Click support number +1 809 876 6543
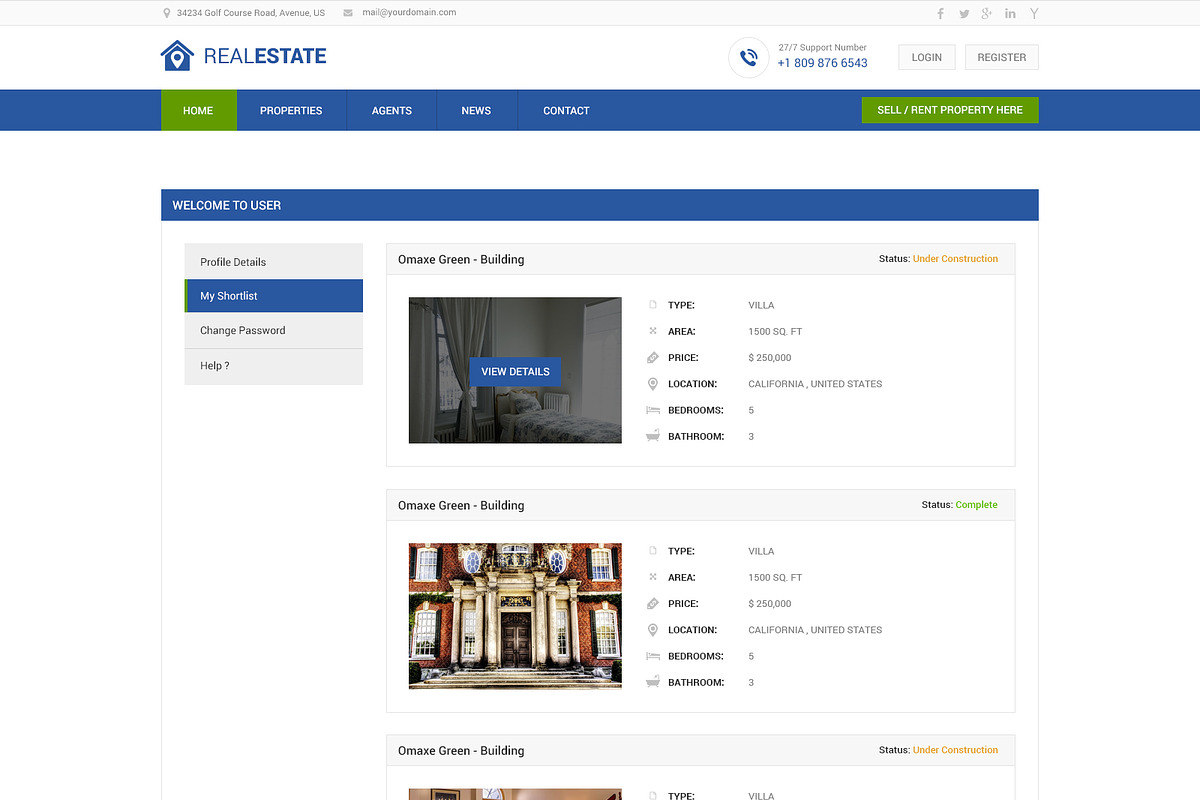Viewport: 1200px width, 800px height. pyautogui.click(x=823, y=63)
